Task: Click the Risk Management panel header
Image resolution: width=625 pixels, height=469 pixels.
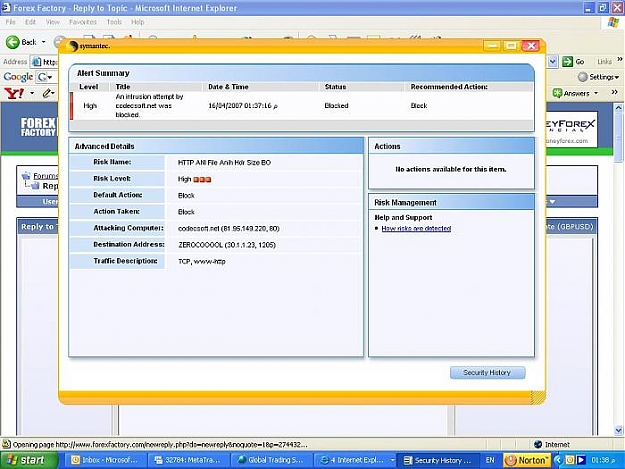Action: pyautogui.click(x=451, y=202)
